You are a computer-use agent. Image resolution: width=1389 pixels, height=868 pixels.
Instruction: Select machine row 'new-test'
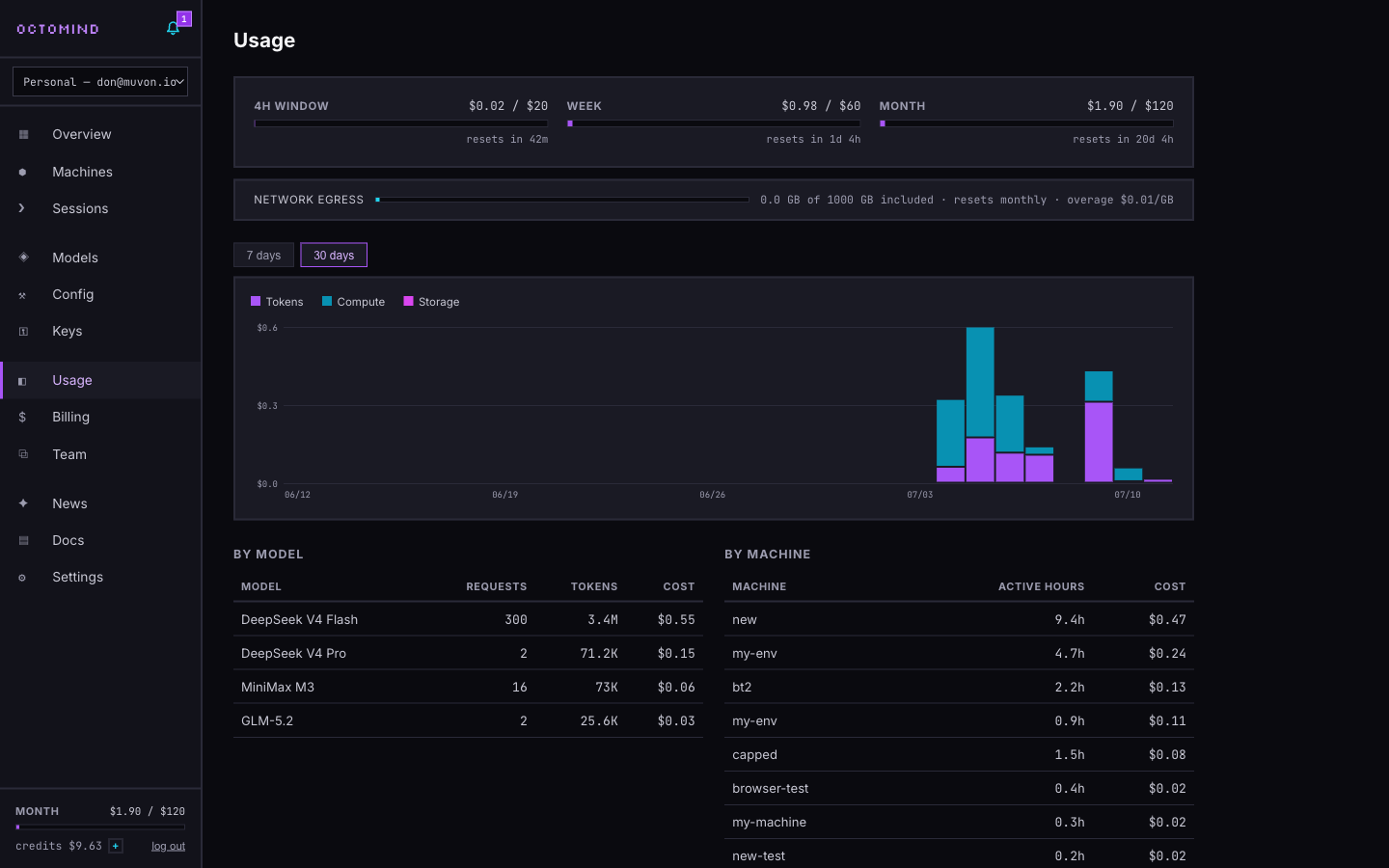[x=959, y=855]
